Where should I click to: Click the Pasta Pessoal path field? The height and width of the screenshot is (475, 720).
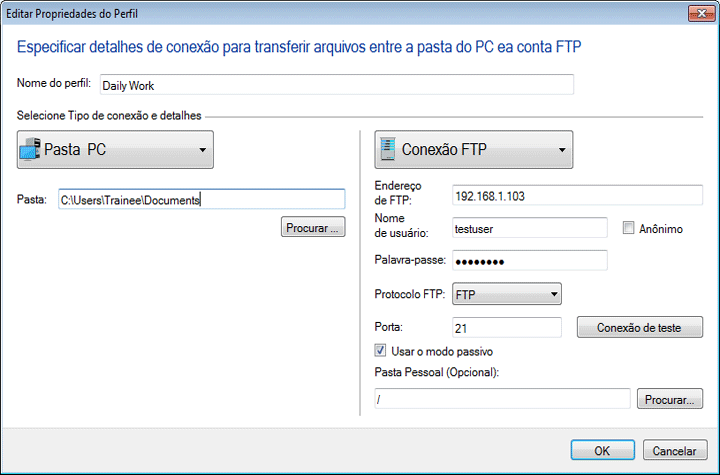501,399
